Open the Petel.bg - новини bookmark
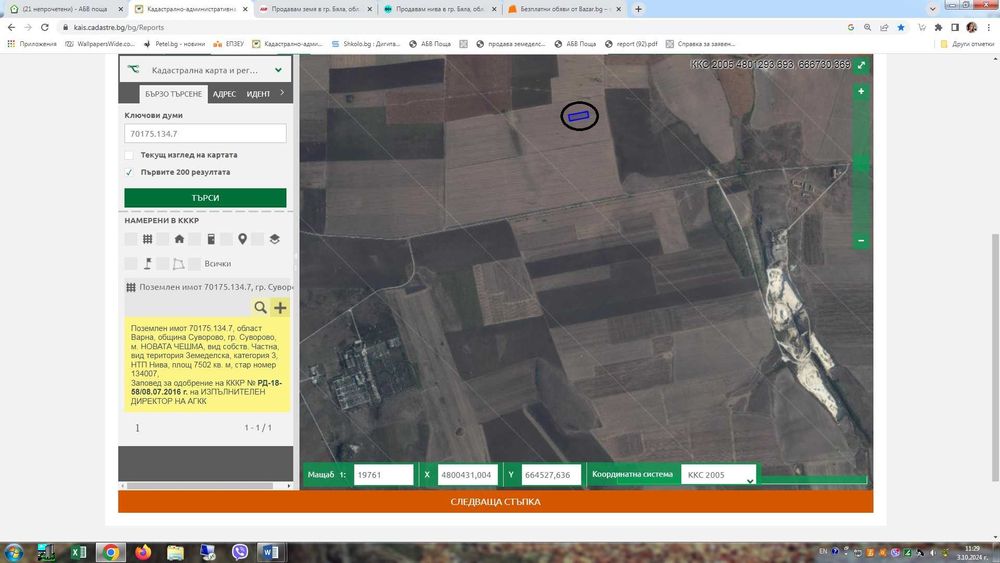Viewport: 1000px width, 563px height. point(175,44)
